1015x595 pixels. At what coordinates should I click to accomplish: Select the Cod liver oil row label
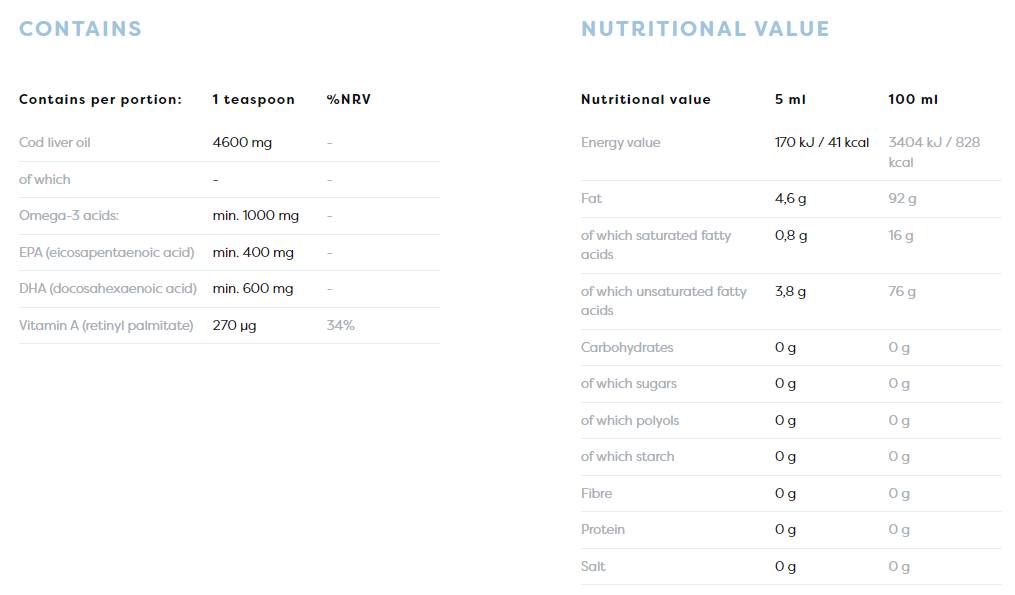tap(54, 142)
